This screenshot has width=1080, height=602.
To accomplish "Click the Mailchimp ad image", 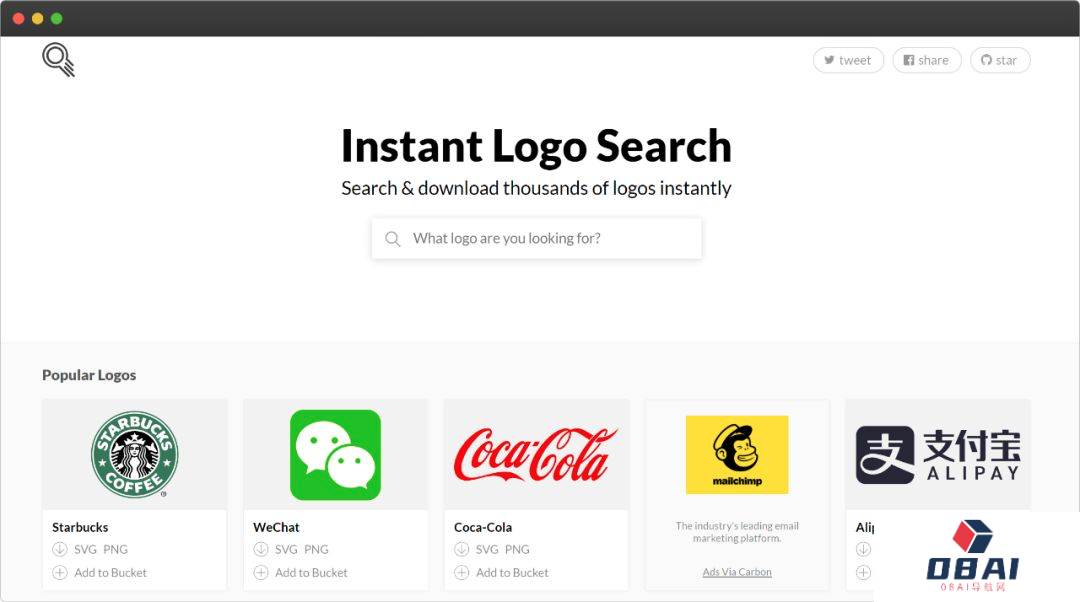I will (737, 455).
